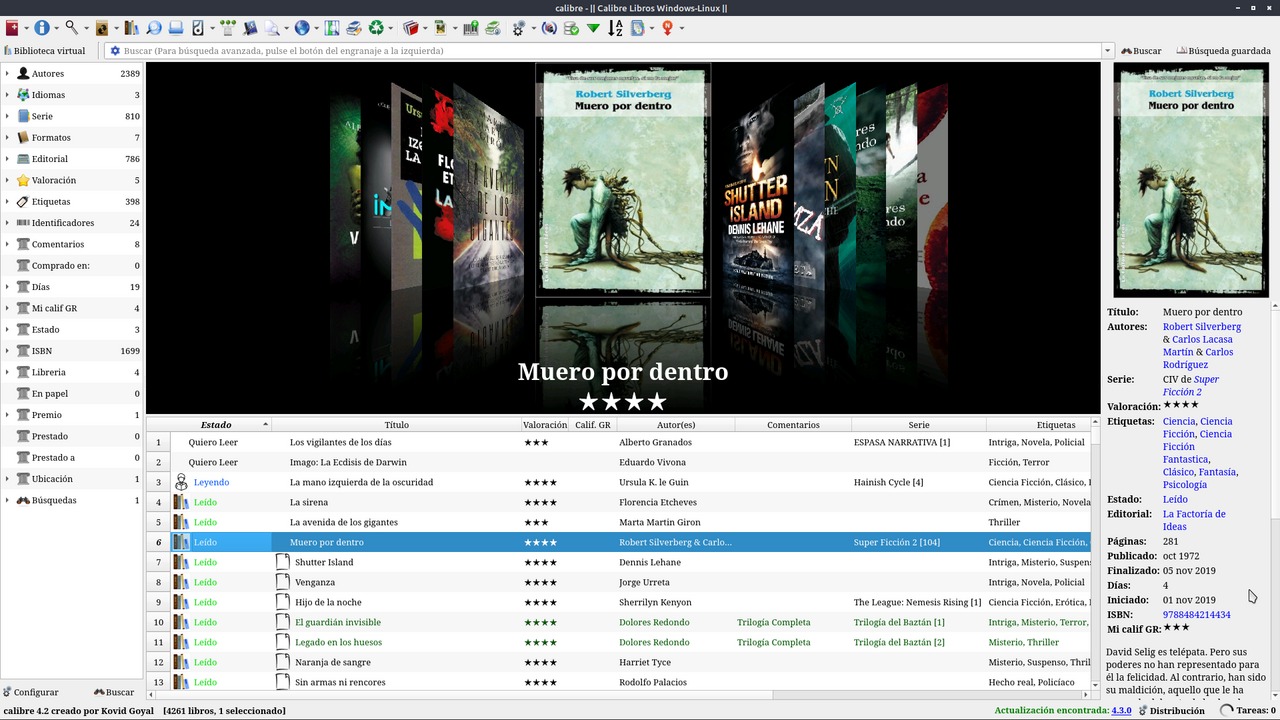Open the Robert Silverberg author link
Screen dimensions: 1280x720
pos(1202,327)
